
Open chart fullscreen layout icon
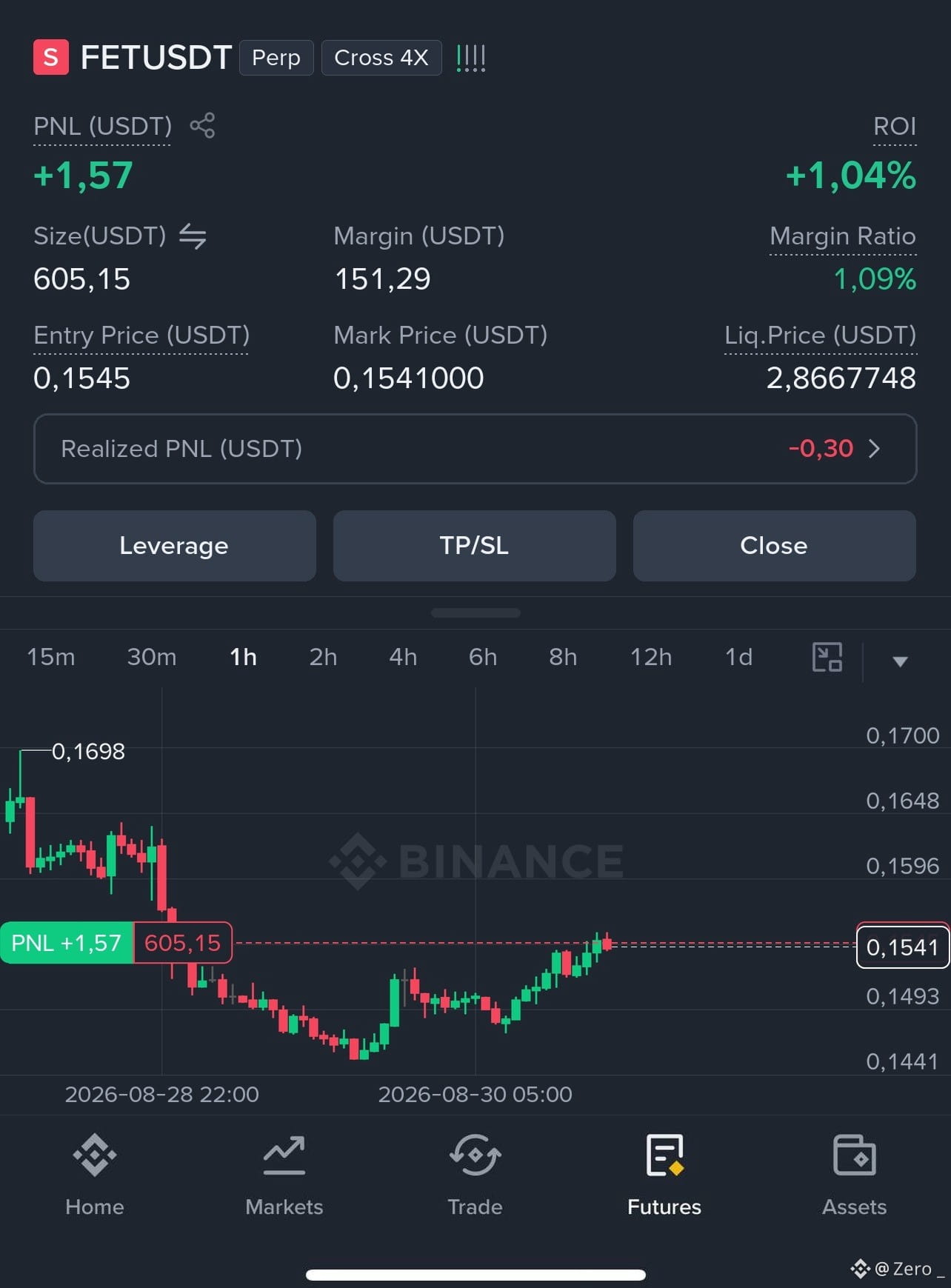[x=827, y=657]
